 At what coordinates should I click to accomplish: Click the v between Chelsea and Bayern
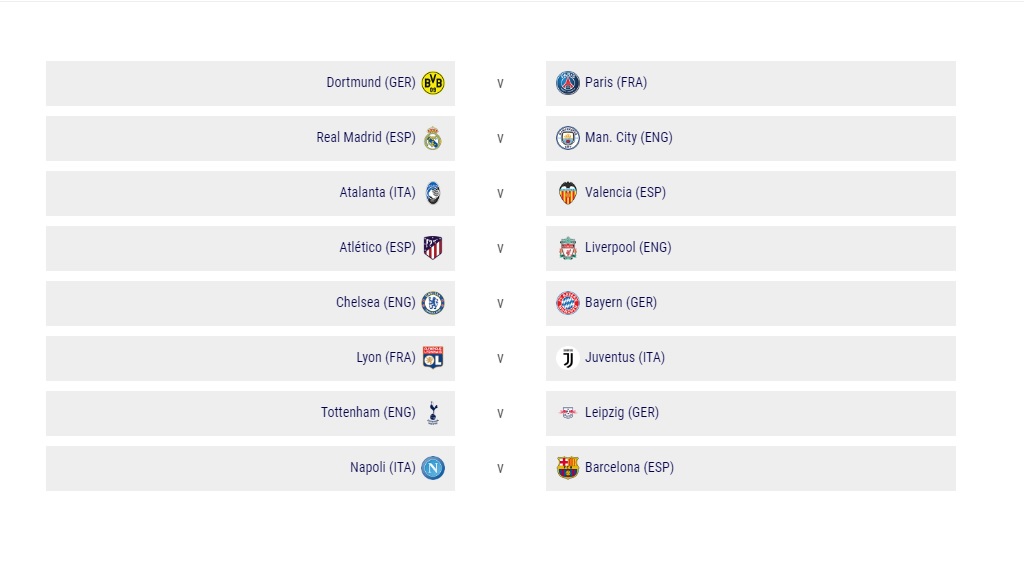[x=500, y=303]
